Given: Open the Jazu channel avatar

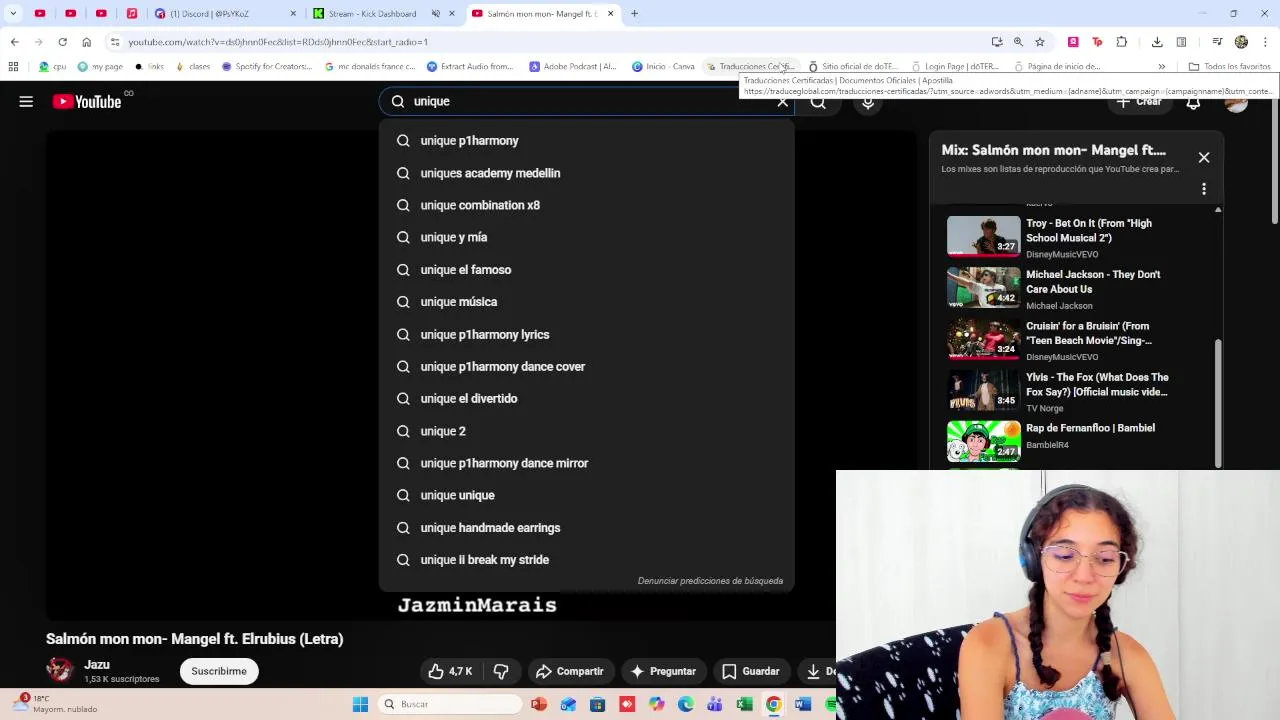Looking at the screenshot, I should coord(60,670).
